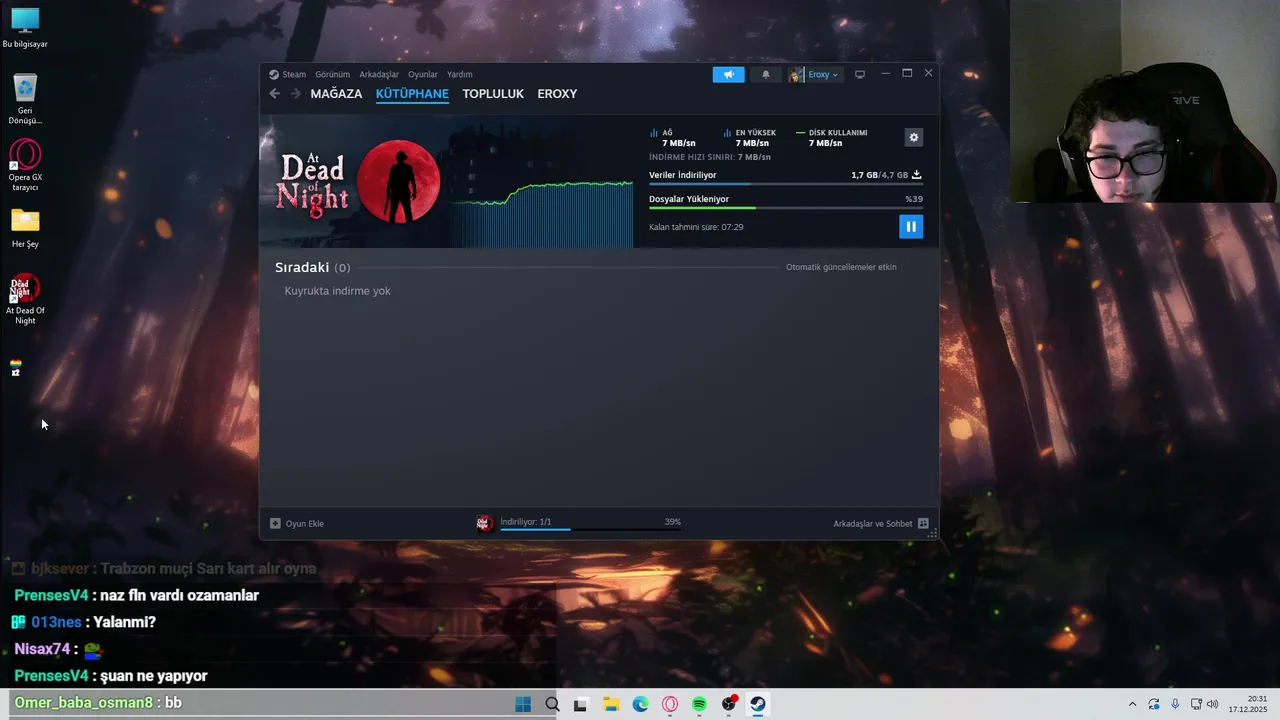Click the Dosyalar Yükleniyor progress bar

click(x=785, y=208)
